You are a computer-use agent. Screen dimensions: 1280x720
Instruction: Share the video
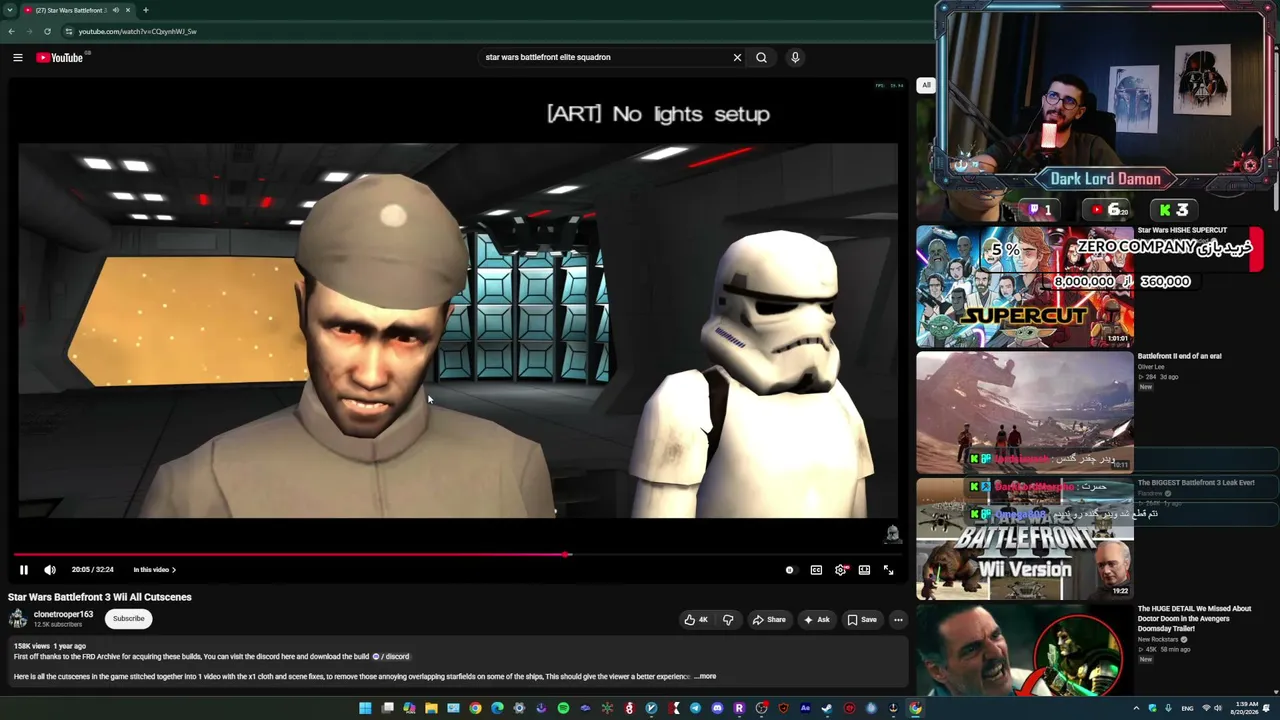[x=769, y=620]
